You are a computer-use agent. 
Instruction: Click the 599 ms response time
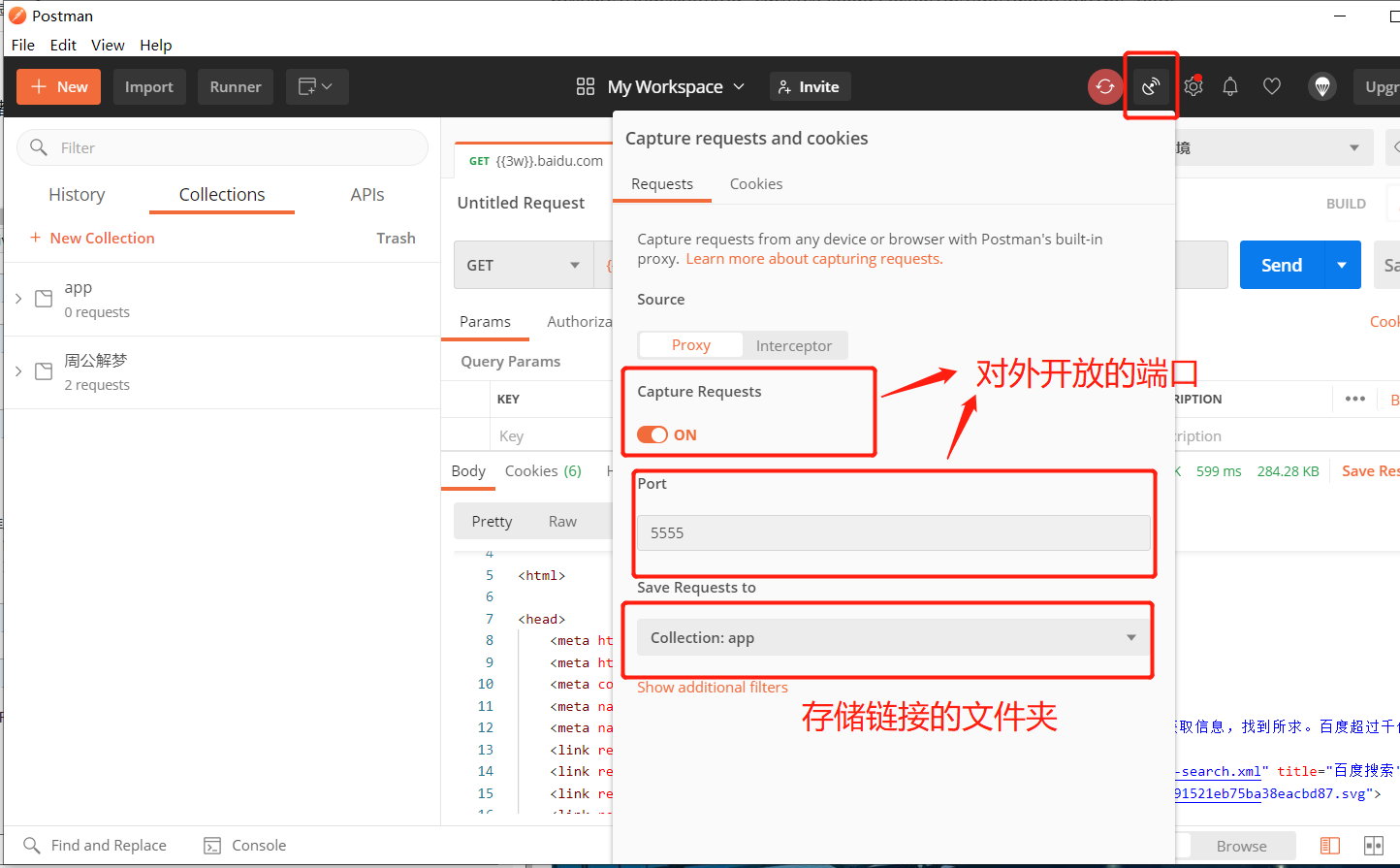pyautogui.click(x=1219, y=471)
